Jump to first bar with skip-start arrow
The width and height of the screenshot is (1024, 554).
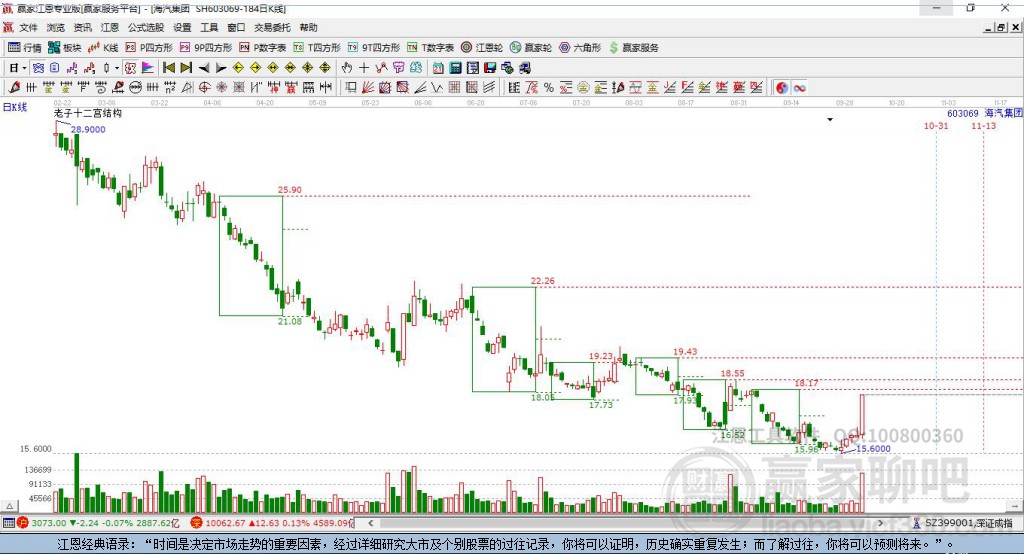coord(169,68)
